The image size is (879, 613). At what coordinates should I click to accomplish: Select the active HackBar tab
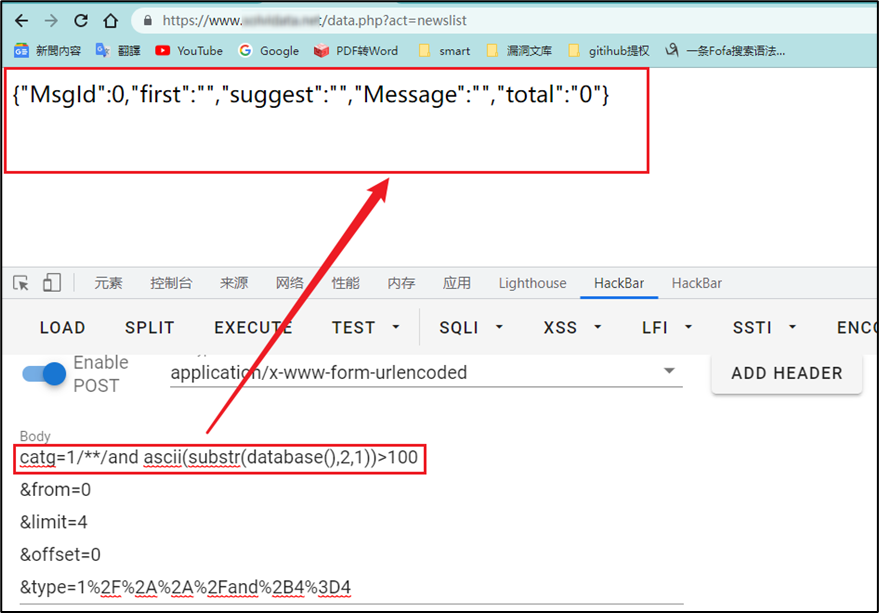tap(619, 283)
